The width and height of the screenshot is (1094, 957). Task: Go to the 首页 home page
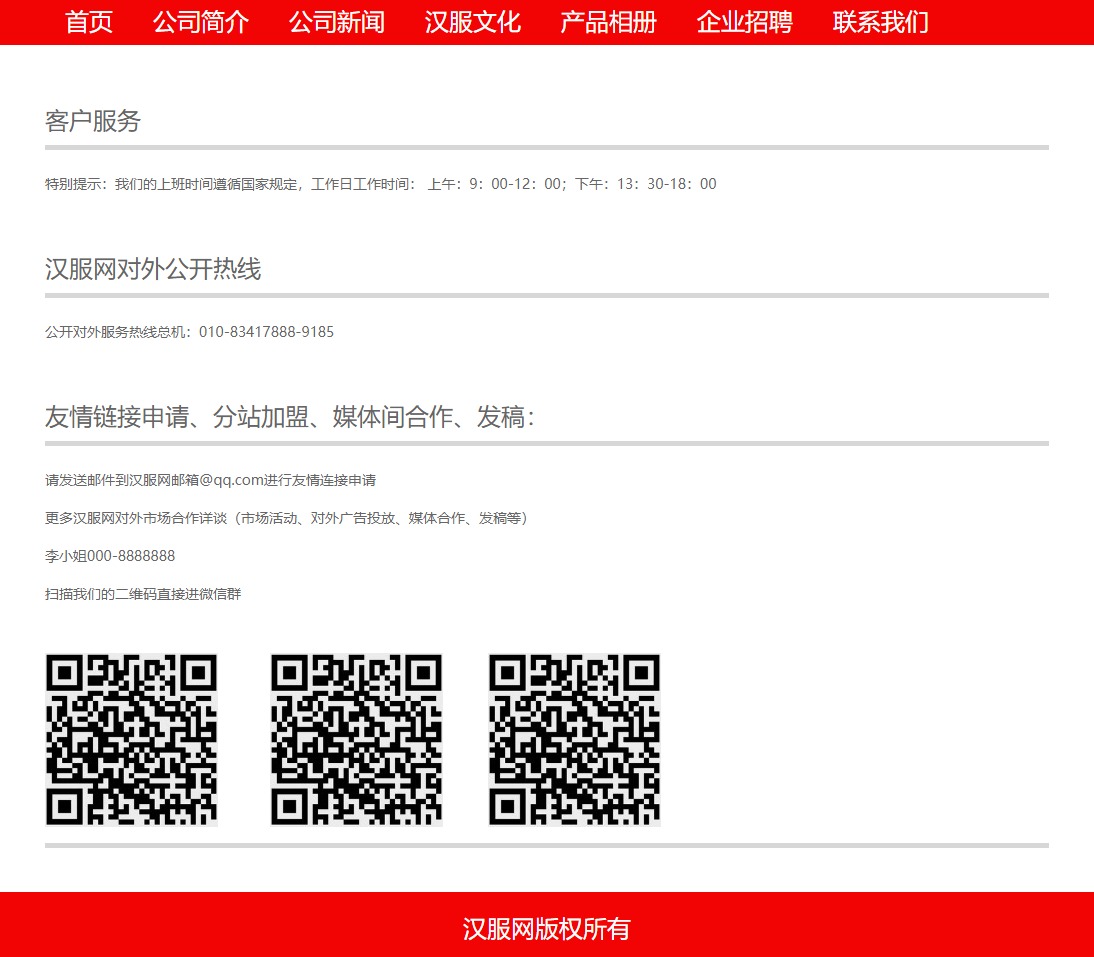click(89, 22)
